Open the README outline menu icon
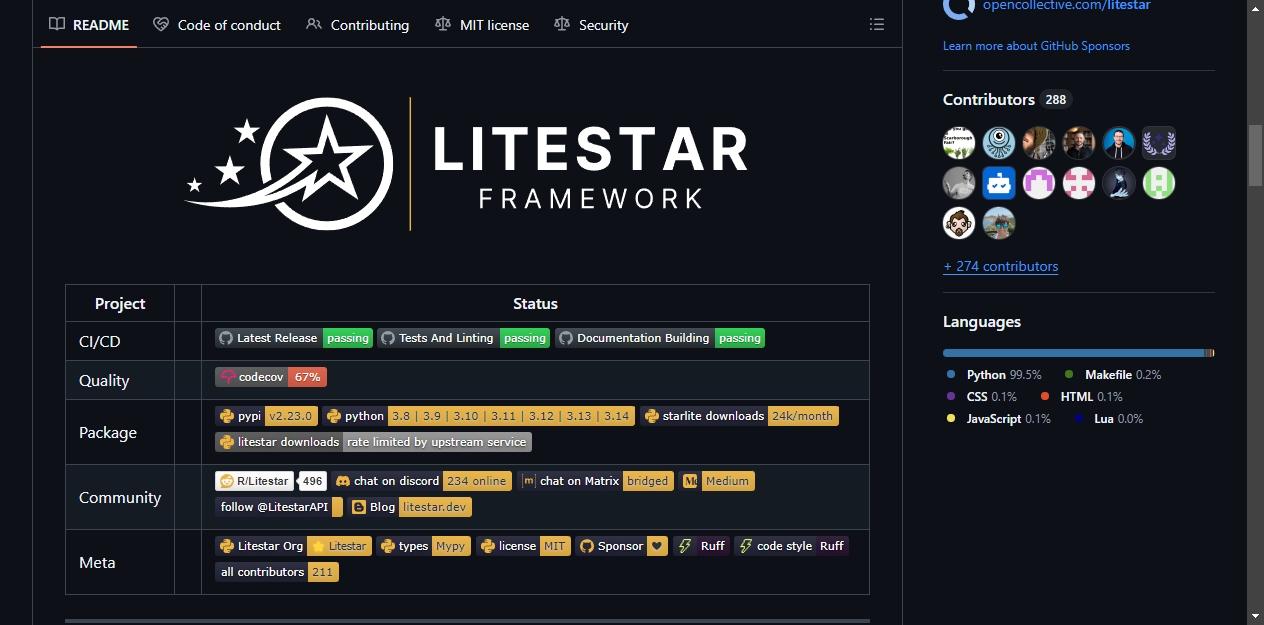Screen dimensions: 1264x625 (x=877, y=24)
